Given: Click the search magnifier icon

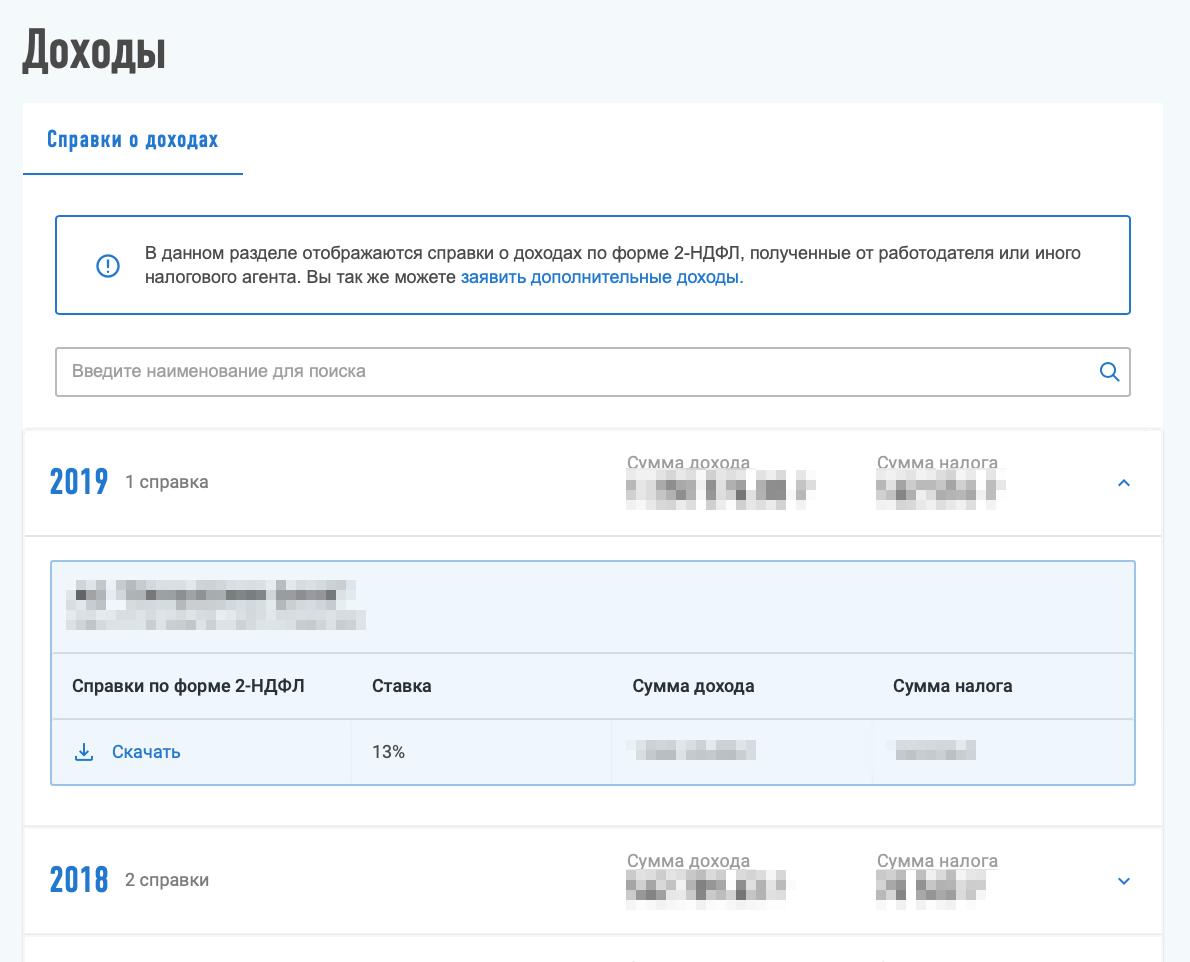Looking at the screenshot, I should point(1109,372).
